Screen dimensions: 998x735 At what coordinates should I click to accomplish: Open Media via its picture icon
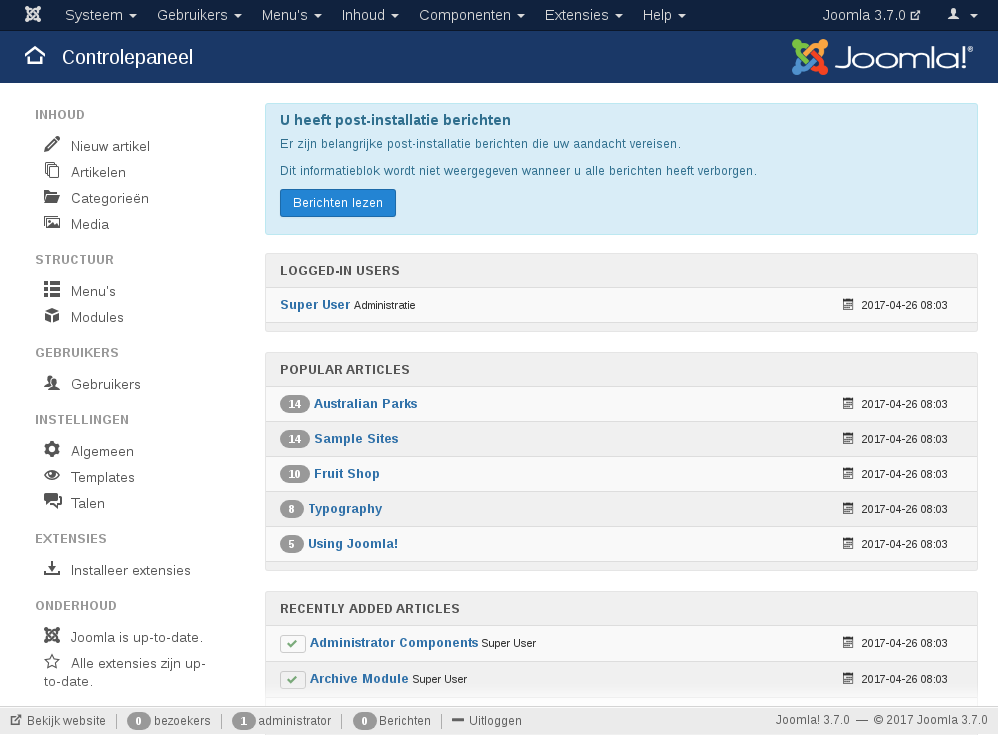(x=52, y=223)
